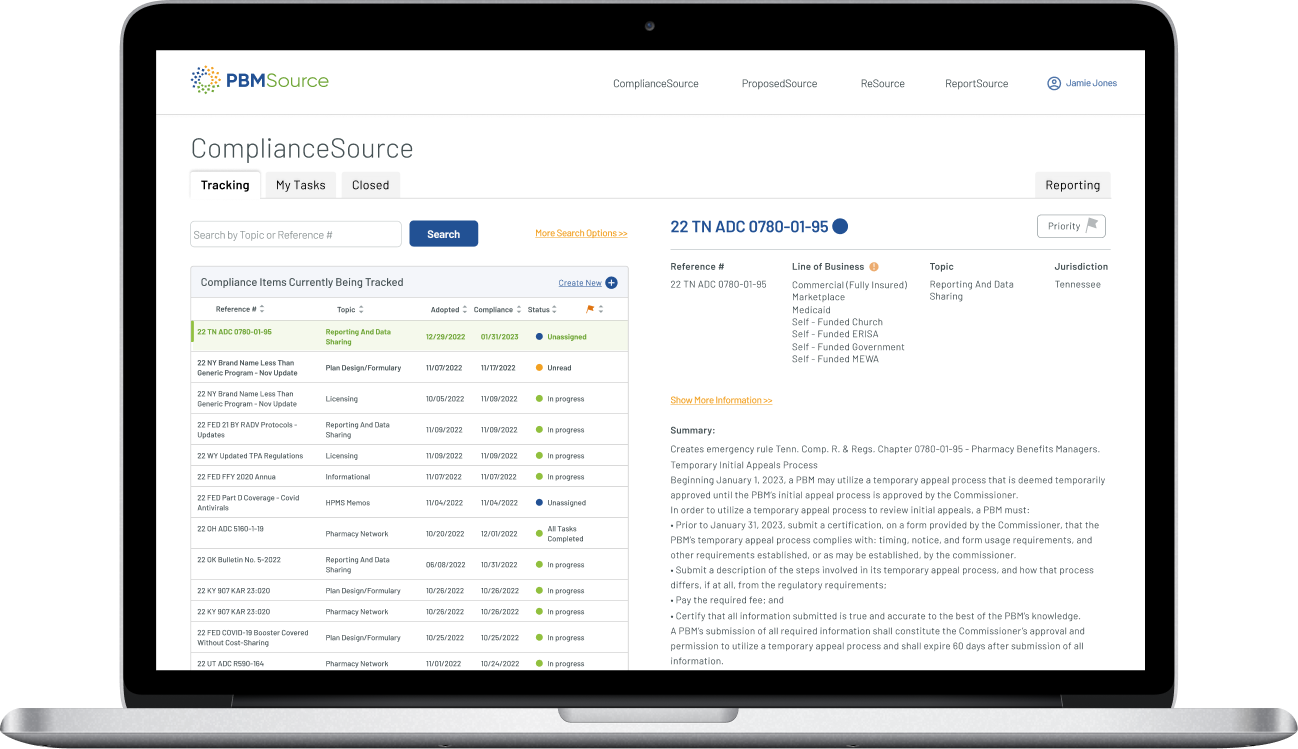The width and height of the screenshot is (1298, 749).
Task: Click the Unread status in NY Brand Name row
Action: pos(553,368)
